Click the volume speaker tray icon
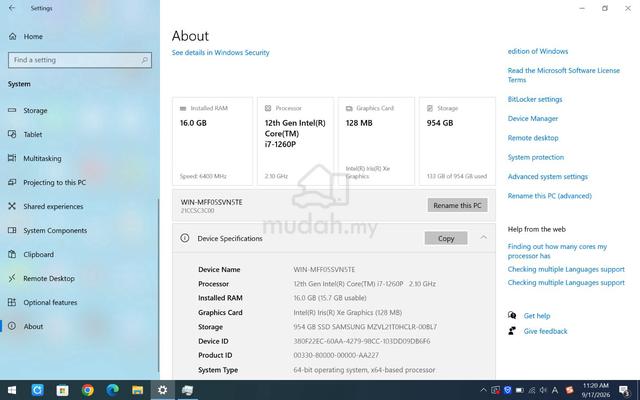Screen dimensions: 640x400 [543, 390]
